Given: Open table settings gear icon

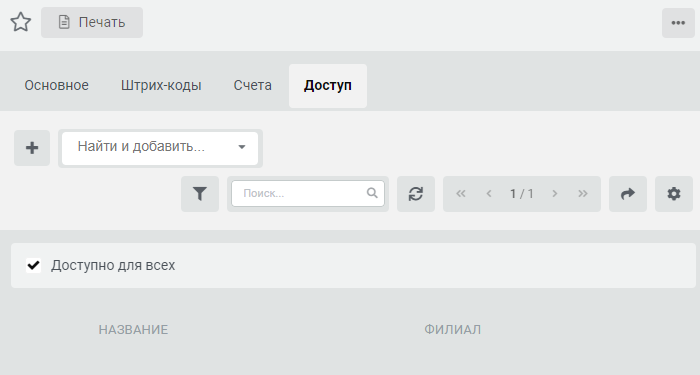Looking at the screenshot, I should tap(674, 194).
